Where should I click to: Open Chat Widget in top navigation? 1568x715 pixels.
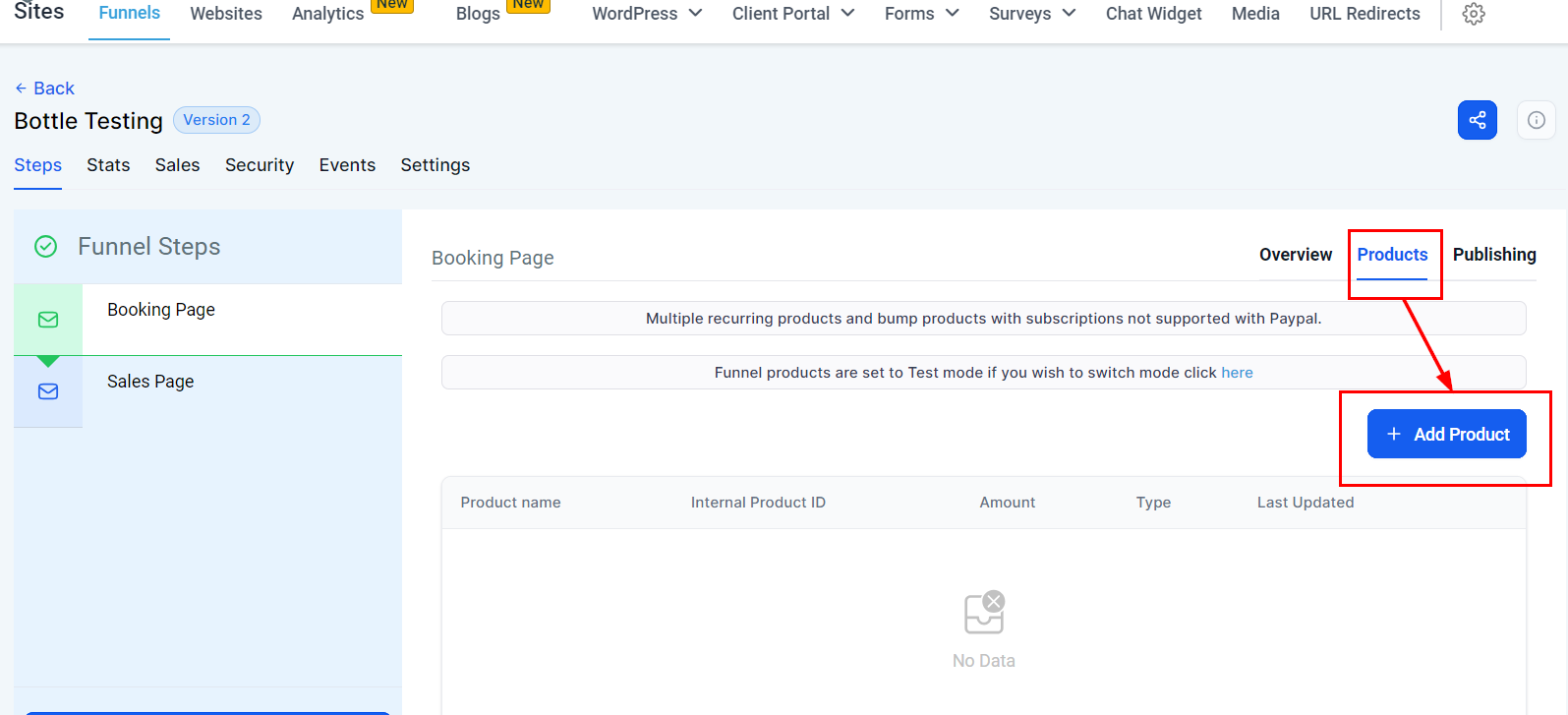click(1153, 14)
